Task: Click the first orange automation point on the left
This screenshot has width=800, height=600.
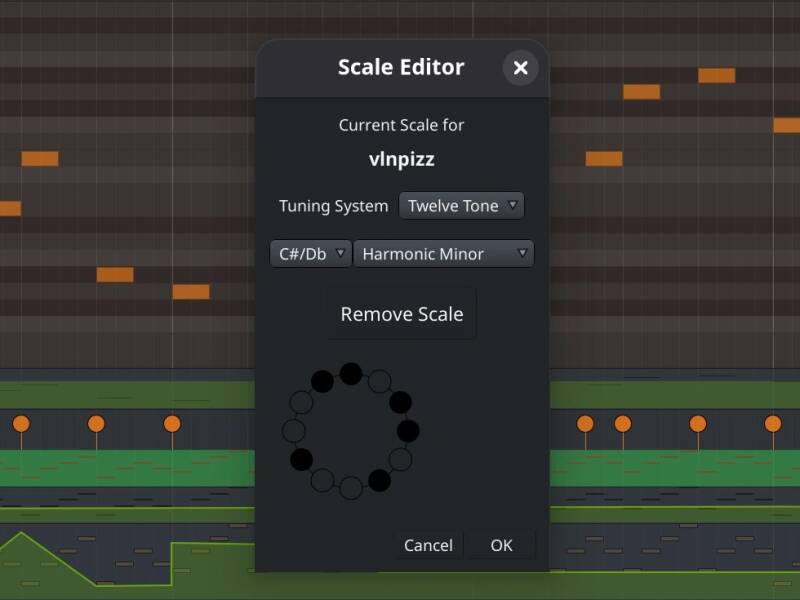Action: pos(21,423)
